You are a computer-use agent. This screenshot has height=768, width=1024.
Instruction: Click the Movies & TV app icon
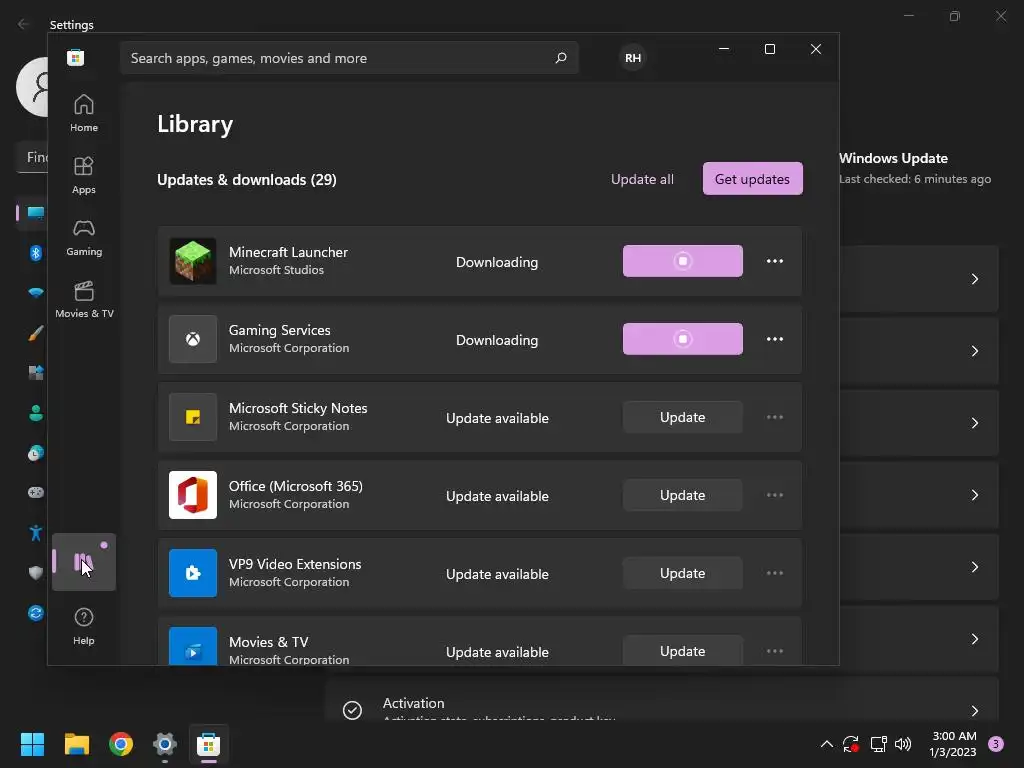pos(193,646)
